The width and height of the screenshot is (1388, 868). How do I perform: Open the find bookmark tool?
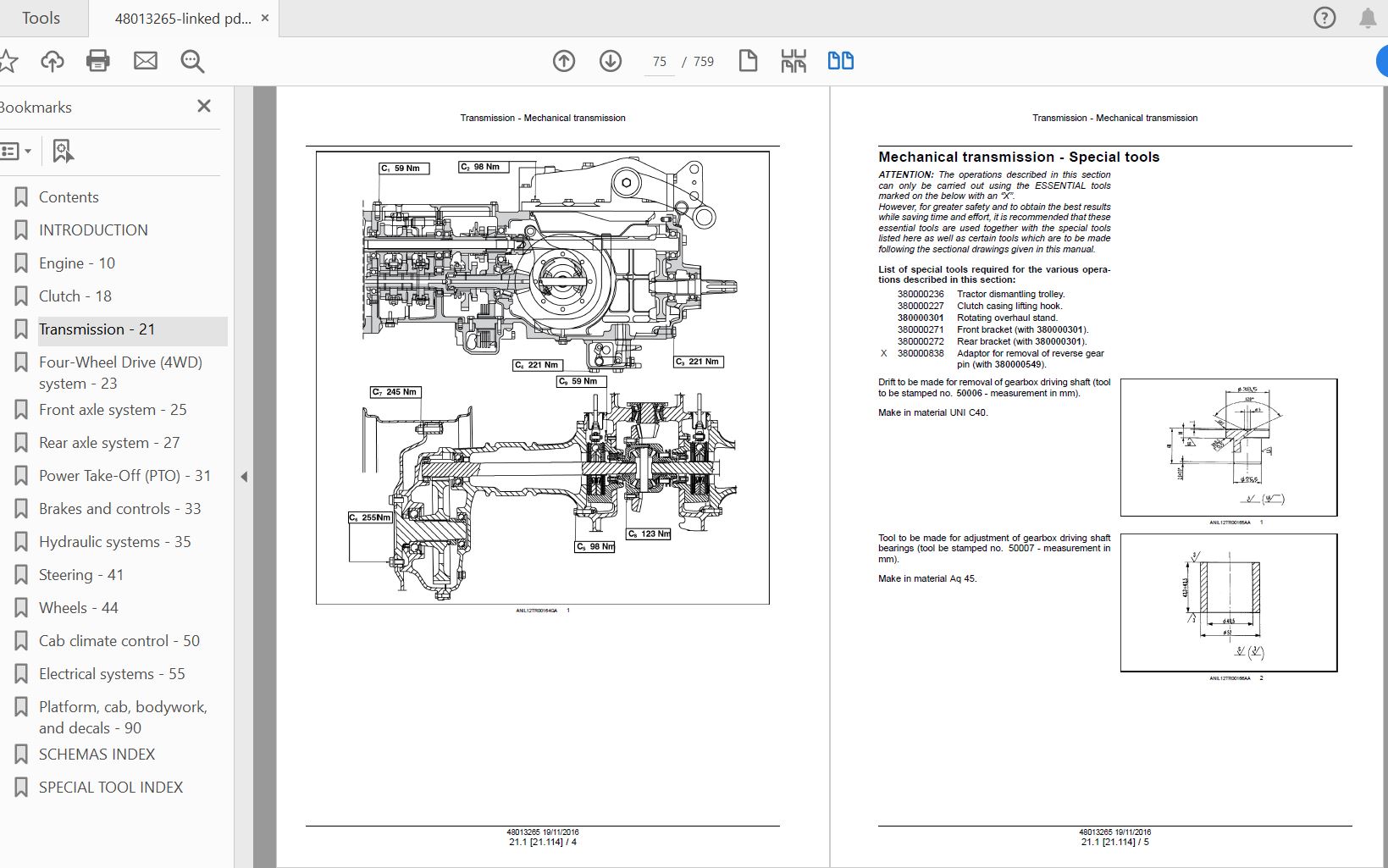tap(62, 150)
